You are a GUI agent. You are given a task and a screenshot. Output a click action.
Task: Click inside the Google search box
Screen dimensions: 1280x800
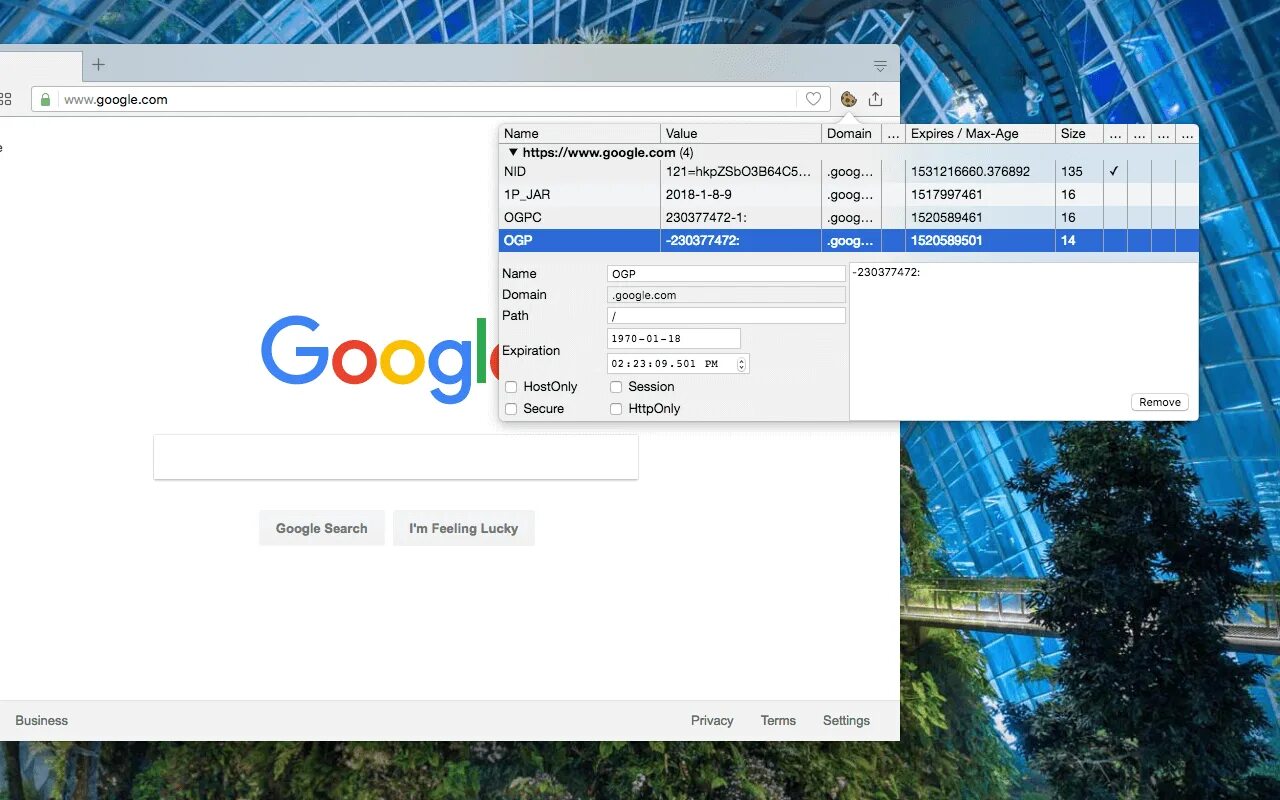396,457
